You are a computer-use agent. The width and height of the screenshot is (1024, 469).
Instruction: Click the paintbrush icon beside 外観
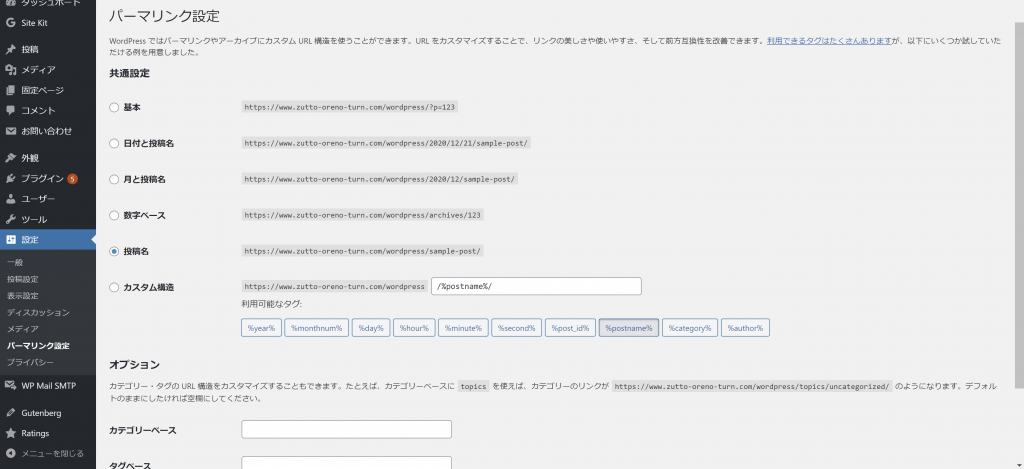pyautogui.click(x=10, y=158)
